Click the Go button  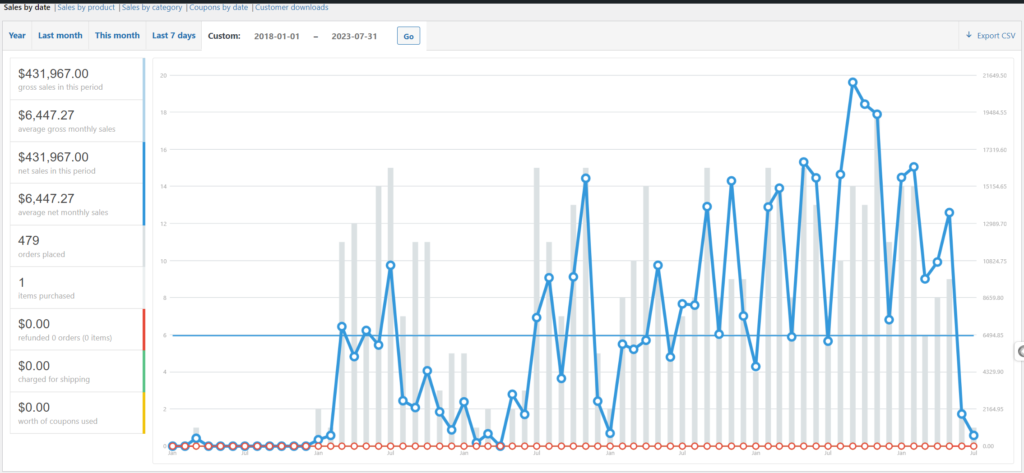[408, 37]
